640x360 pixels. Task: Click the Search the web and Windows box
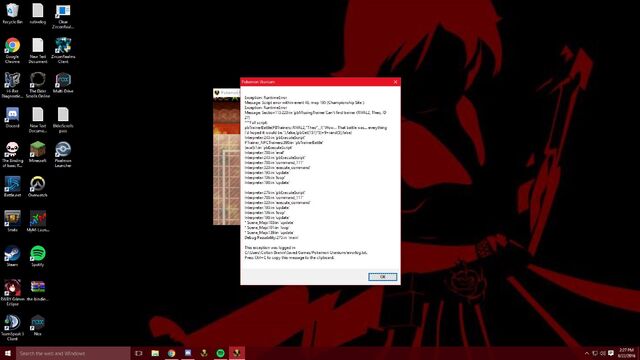[x=73, y=353]
